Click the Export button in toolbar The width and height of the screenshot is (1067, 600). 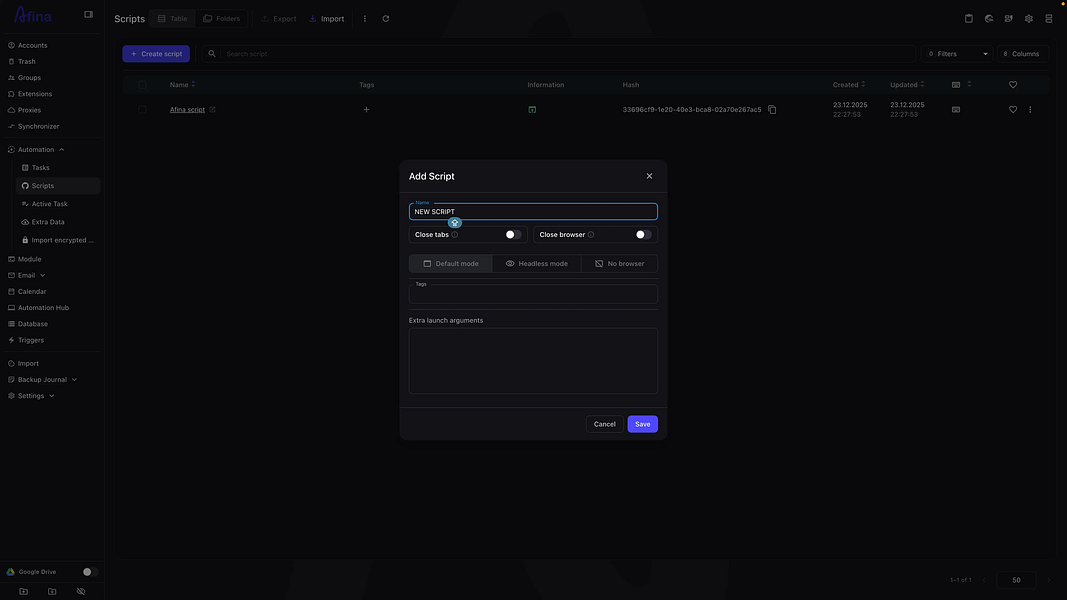[279, 19]
